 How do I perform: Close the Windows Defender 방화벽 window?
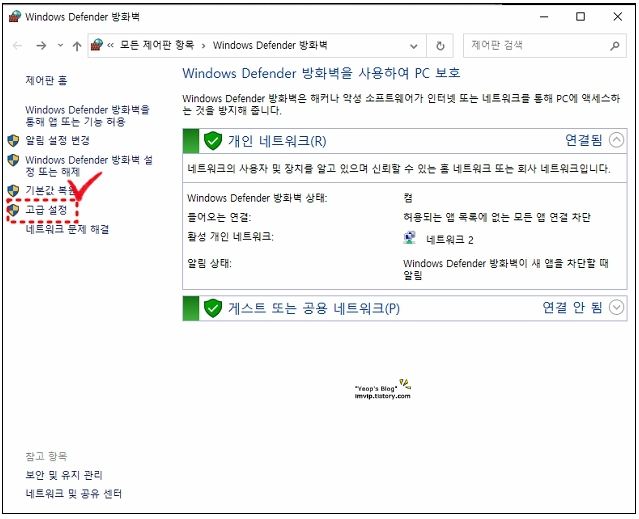tap(618, 17)
